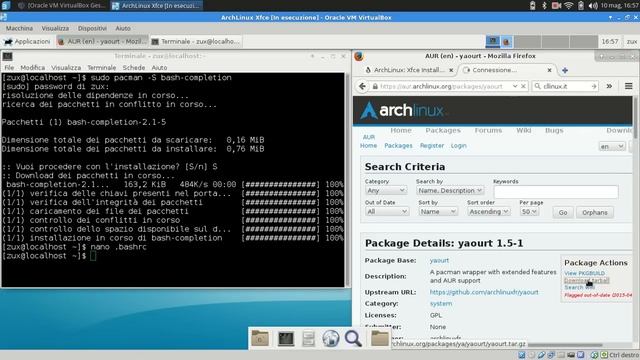Image resolution: width=640 pixels, height=360 pixels.
Task: Select AUR yaourt Mozilla panel taskbar button
Action: coord(102,41)
